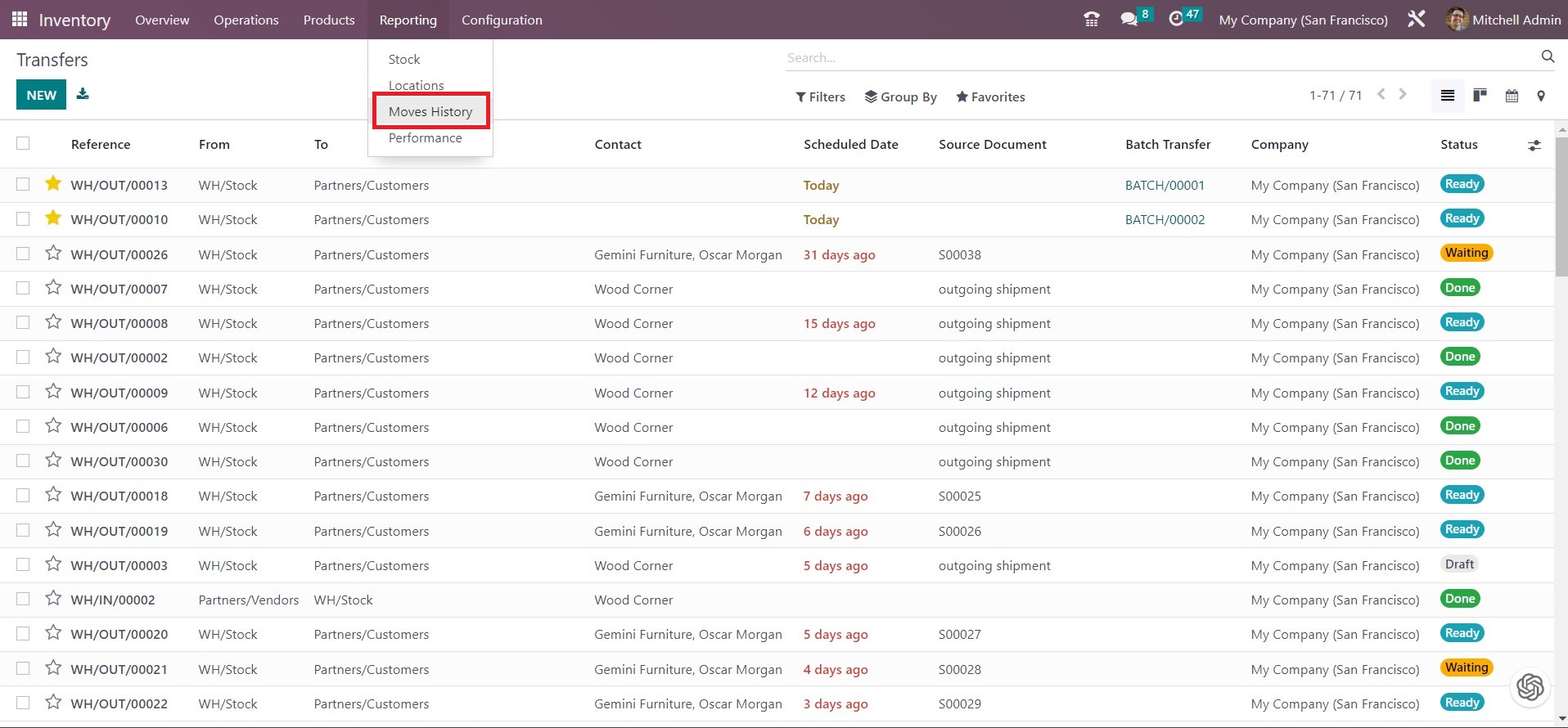Unstar transfer WH/OUT/00010
The height and width of the screenshot is (728, 1568).
[53, 218]
